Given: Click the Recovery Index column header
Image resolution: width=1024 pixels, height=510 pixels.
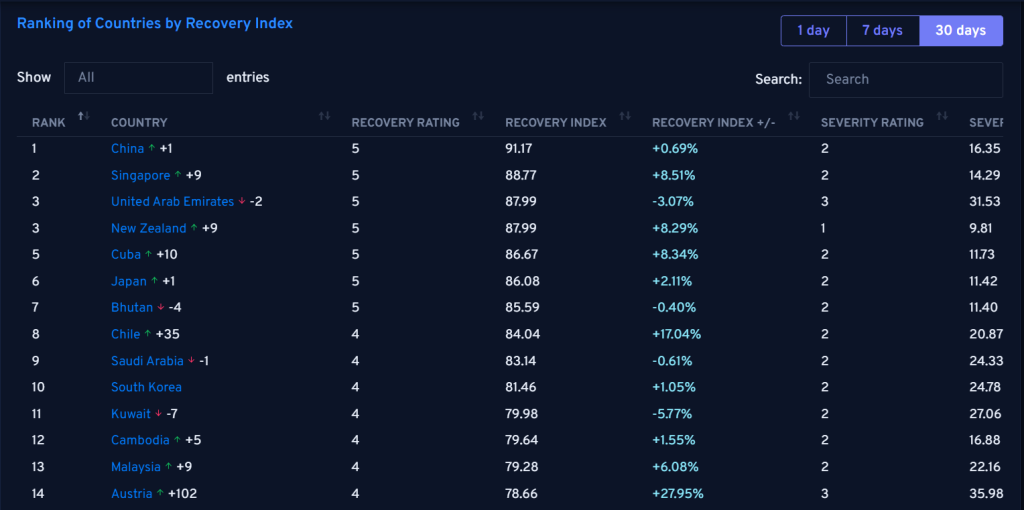Looking at the screenshot, I should point(556,123).
